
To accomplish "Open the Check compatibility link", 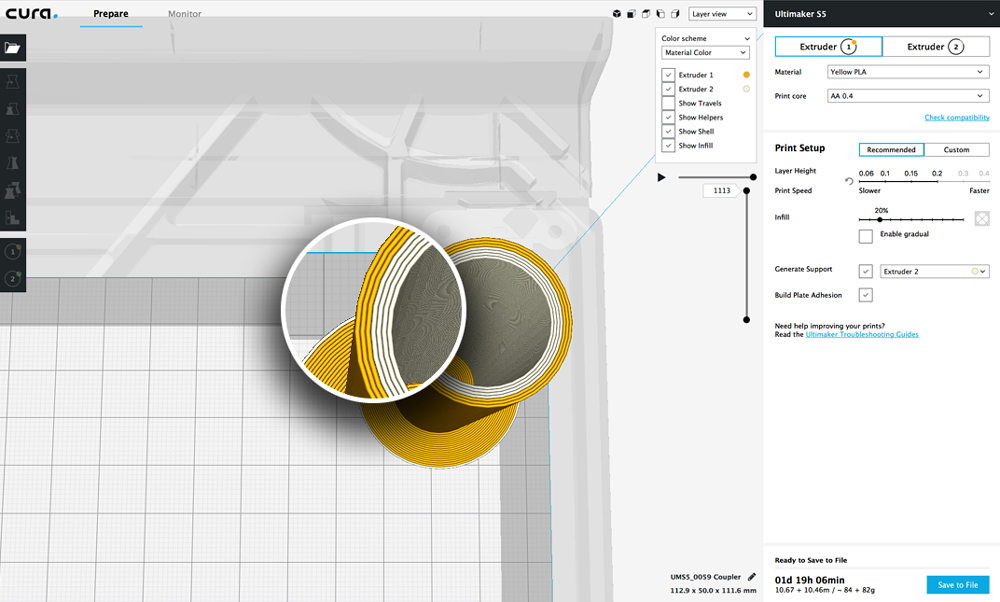I will [956, 118].
